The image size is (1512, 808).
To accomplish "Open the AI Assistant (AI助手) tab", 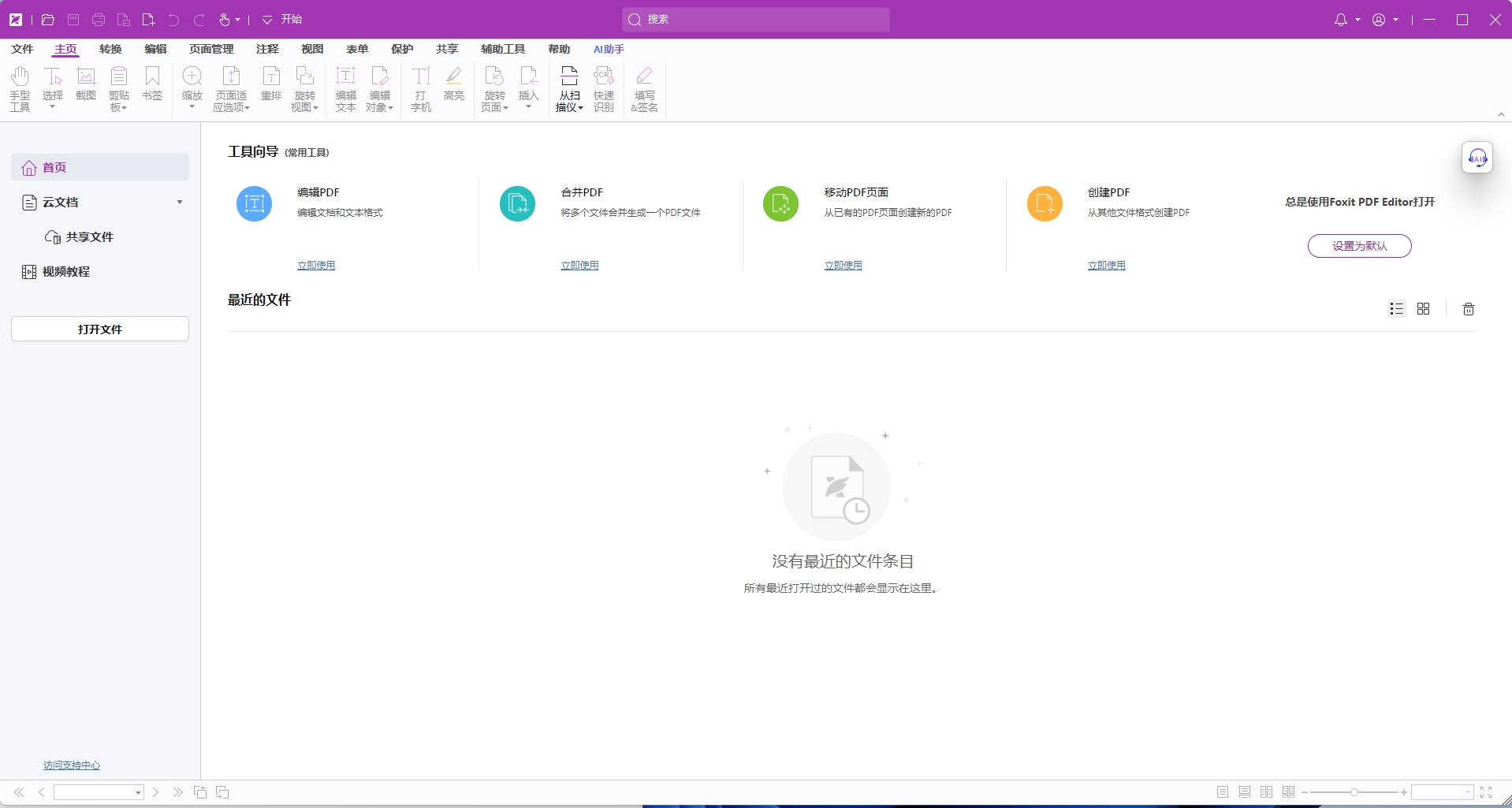I will [x=609, y=49].
